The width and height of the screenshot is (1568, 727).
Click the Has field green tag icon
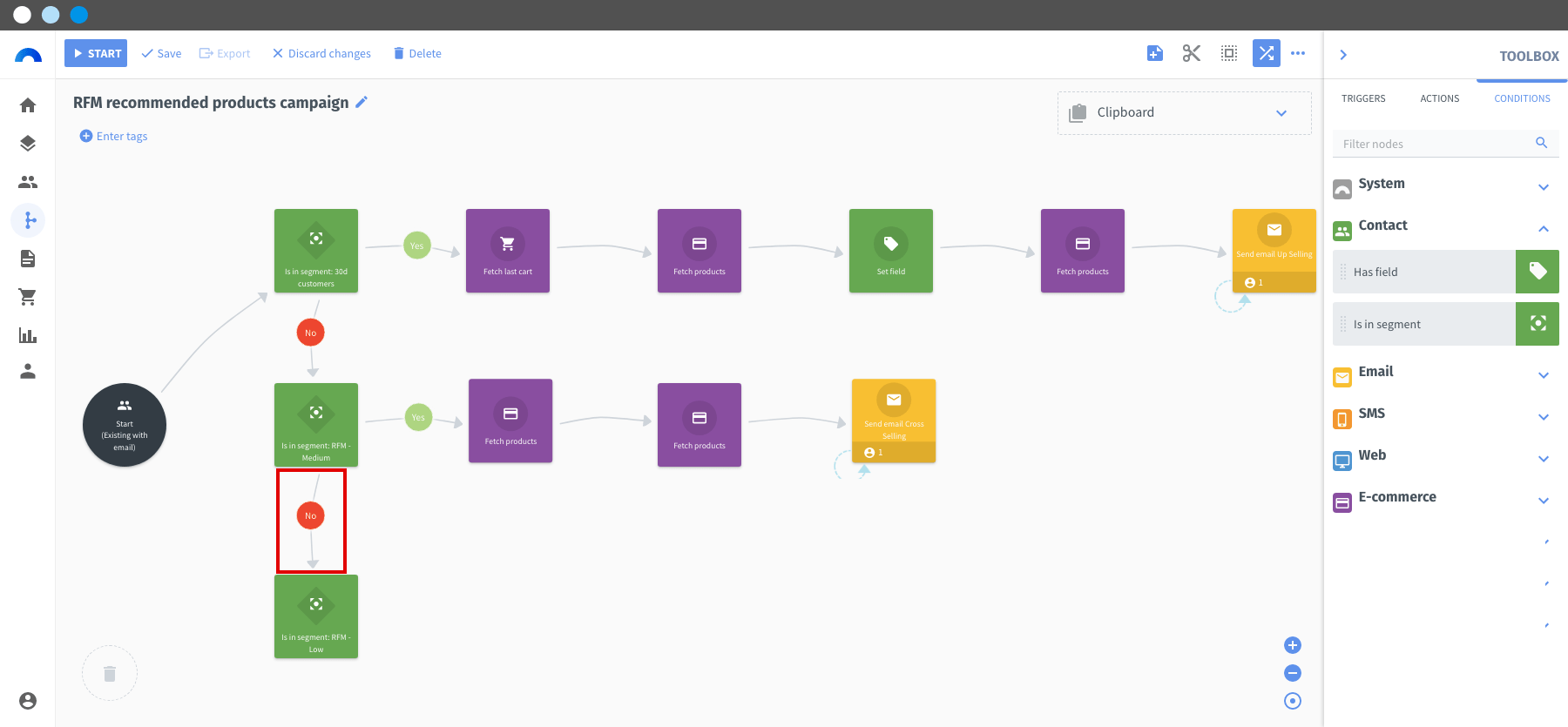click(1538, 272)
